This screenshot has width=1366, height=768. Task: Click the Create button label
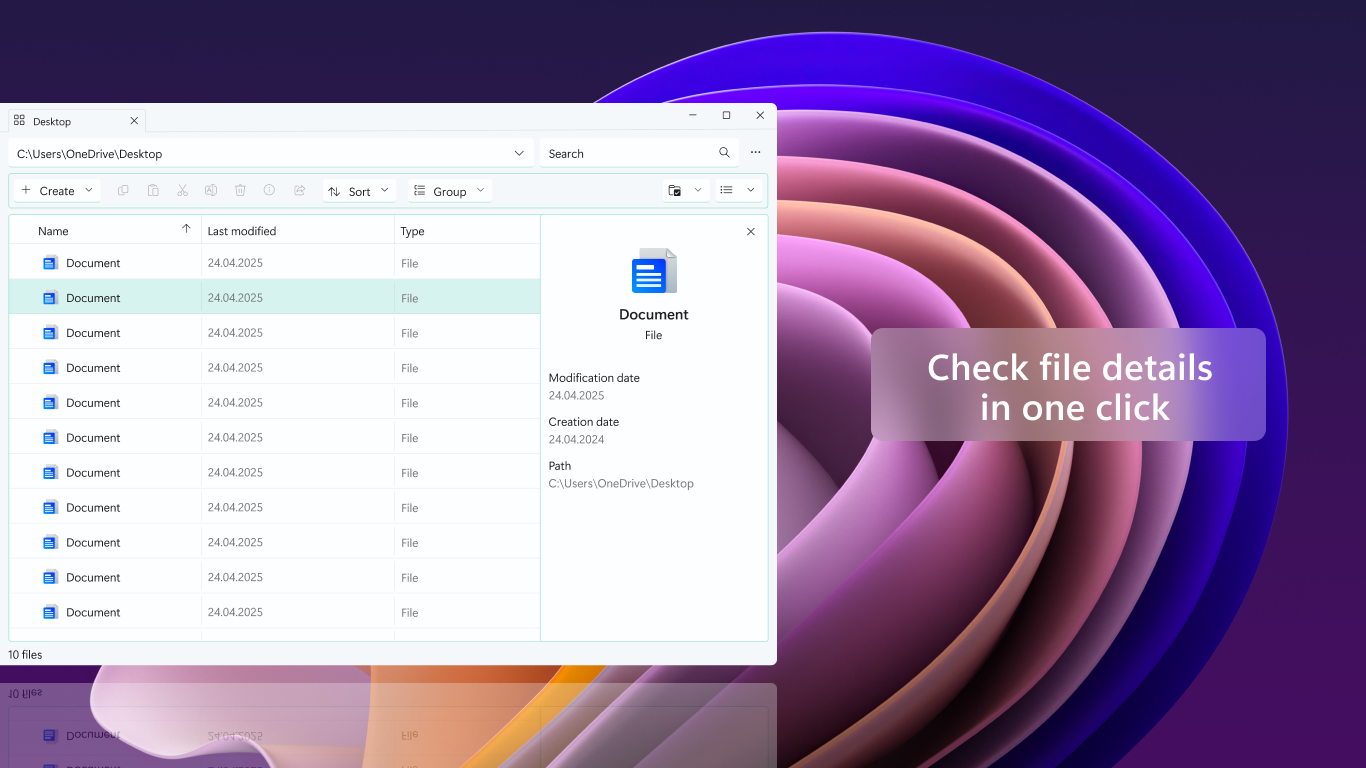[57, 191]
